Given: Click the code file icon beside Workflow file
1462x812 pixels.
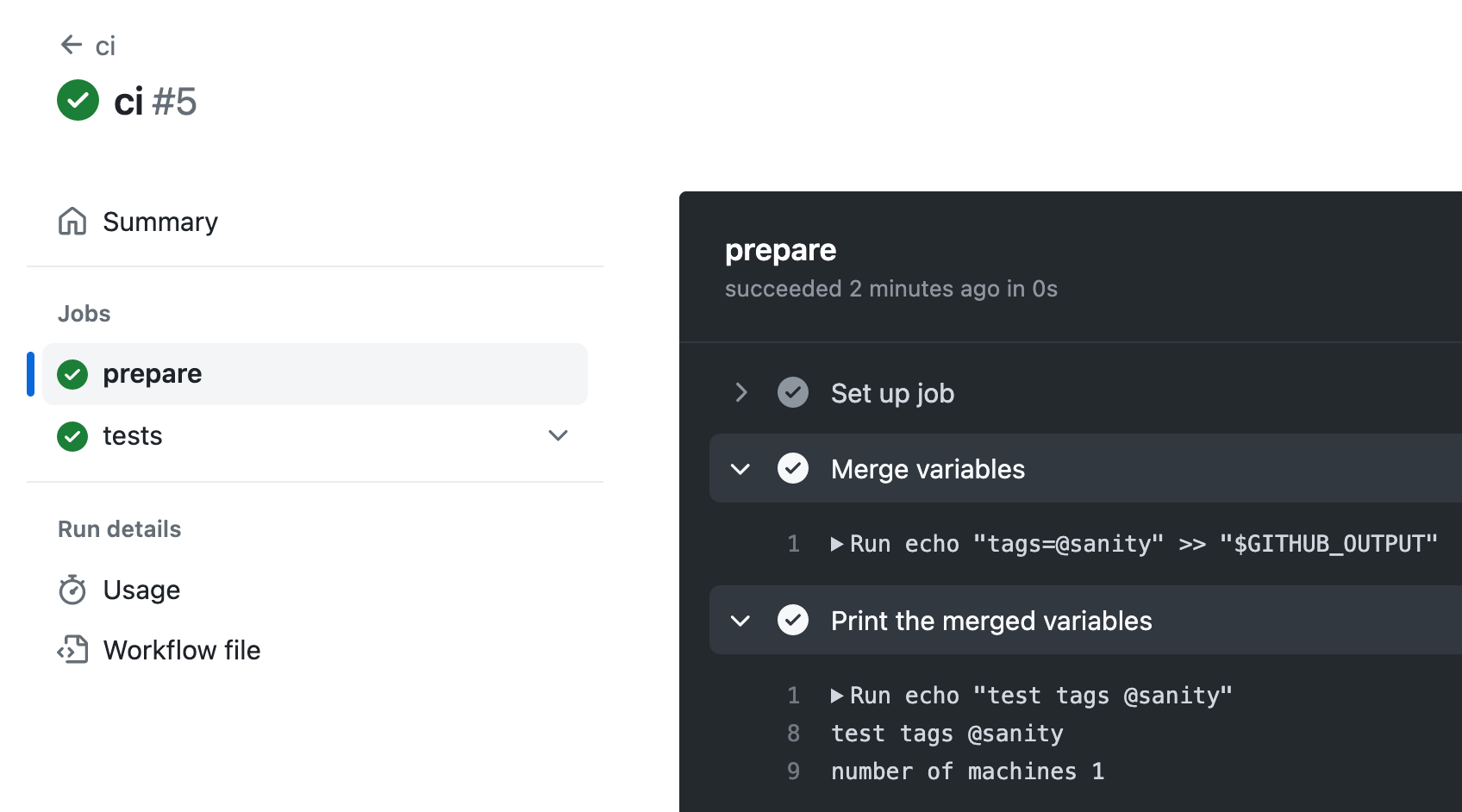Looking at the screenshot, I should point(73,650).
